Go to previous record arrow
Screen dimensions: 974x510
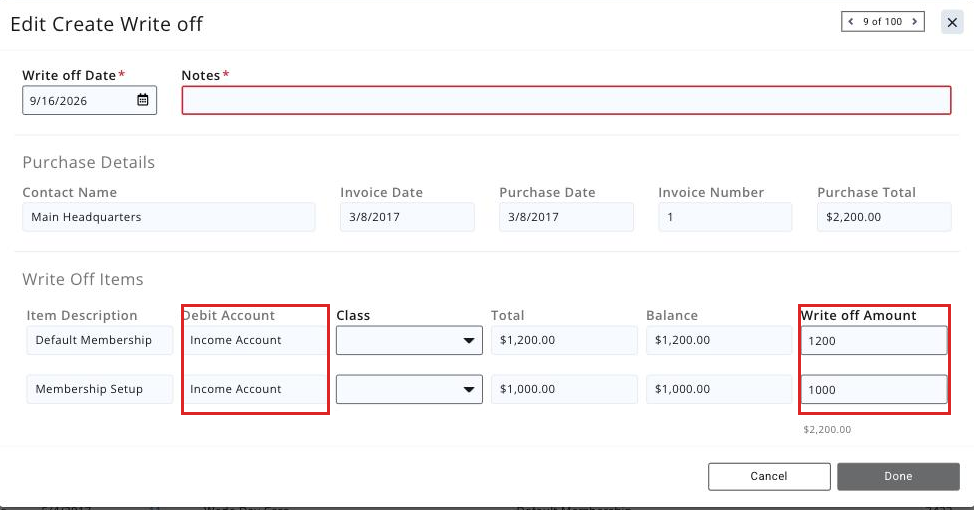pos(851,22)
